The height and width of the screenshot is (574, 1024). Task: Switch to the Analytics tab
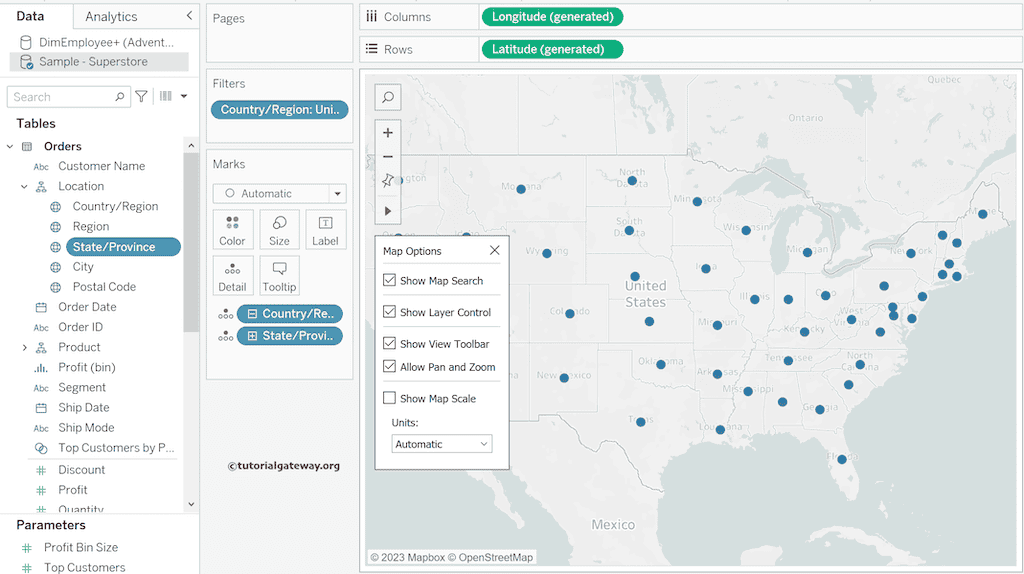tap(111, 17)
